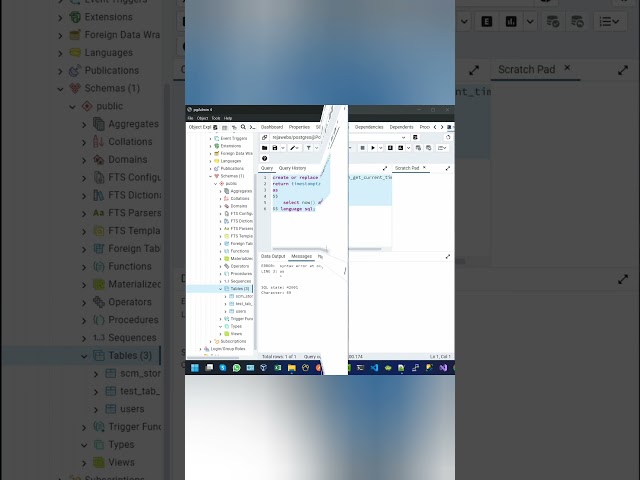Maximize Scratch Pad panel in small pgAdmin window
Image resolution: width=640 pixels, height=480 pixels.
[x=448, y=168]
